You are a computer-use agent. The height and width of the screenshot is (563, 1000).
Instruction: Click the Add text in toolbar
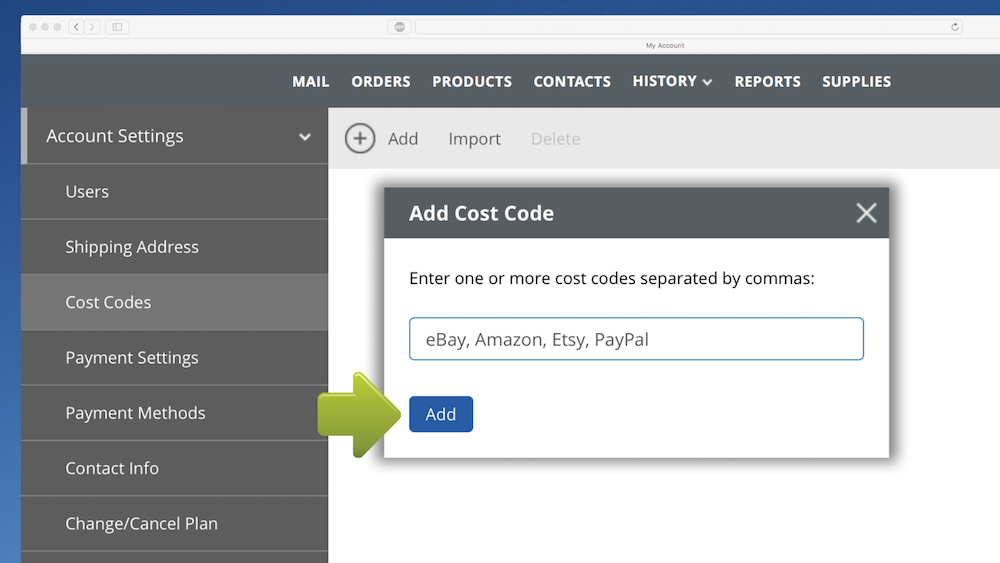pos(403,138)
